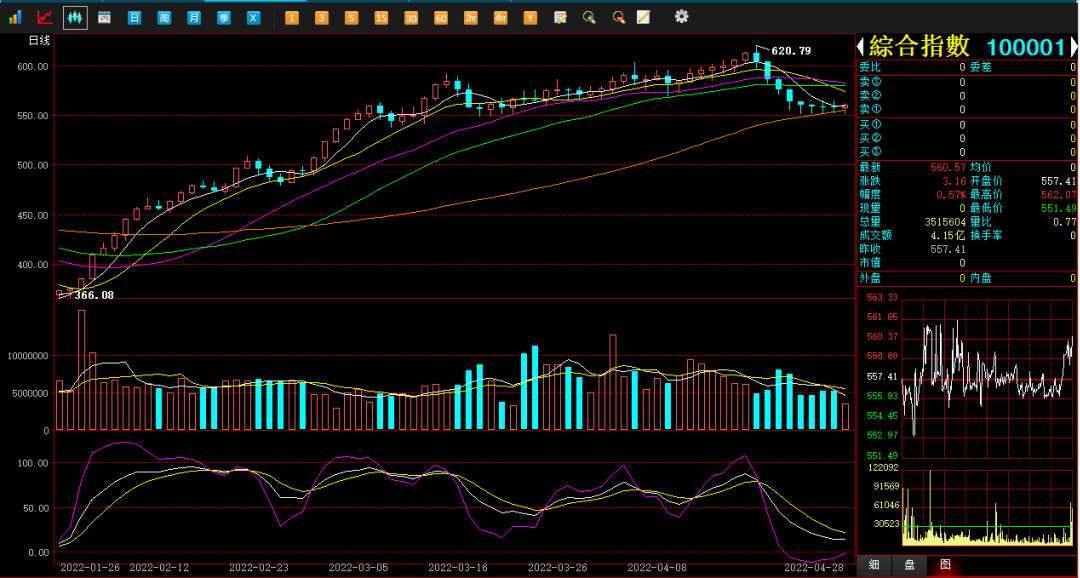Select the 2hr chart button
1080x578 pixels.
click(x=470, y=18)
